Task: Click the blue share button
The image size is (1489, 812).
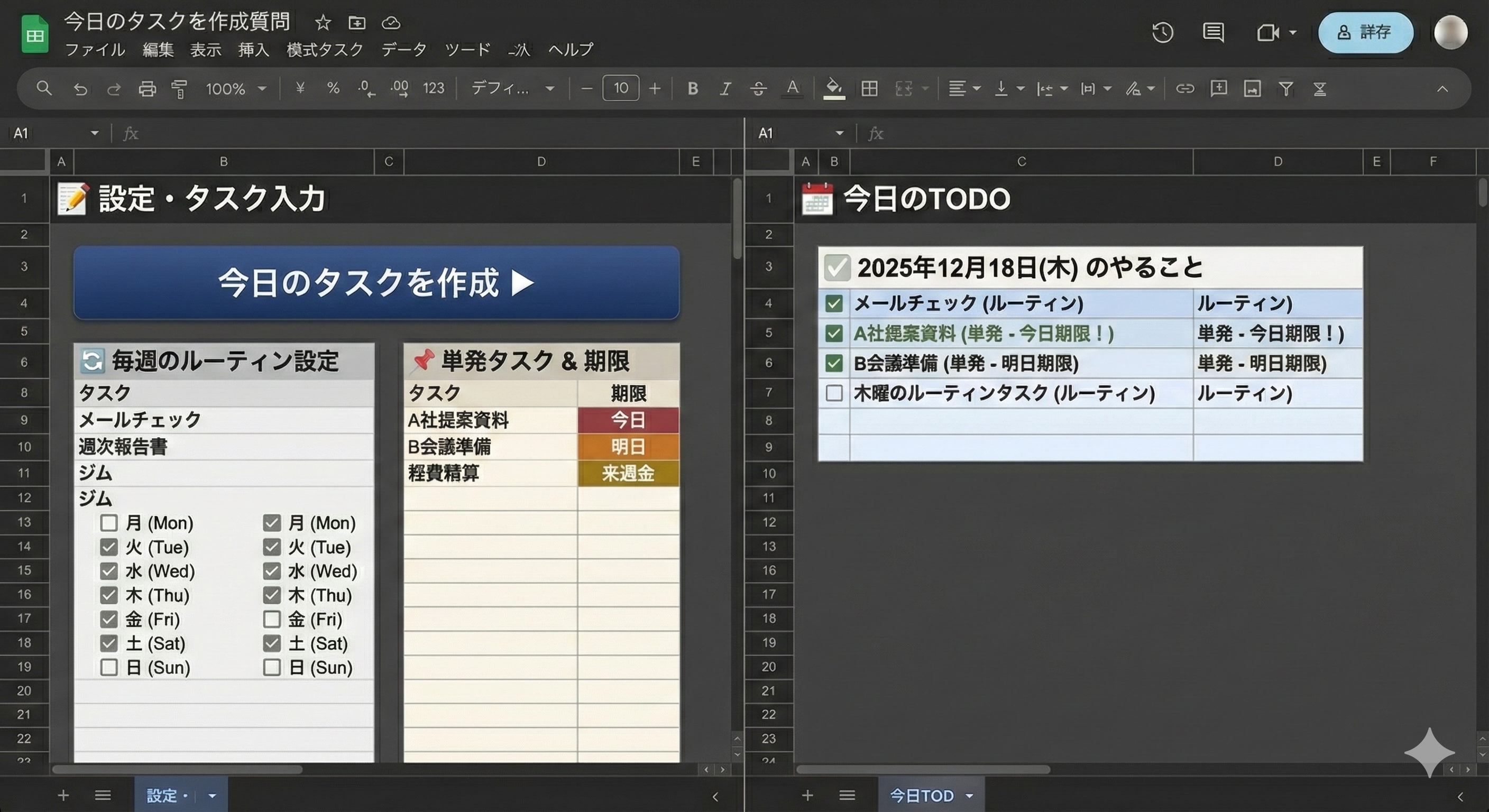Action: [x=1365, y=32]
